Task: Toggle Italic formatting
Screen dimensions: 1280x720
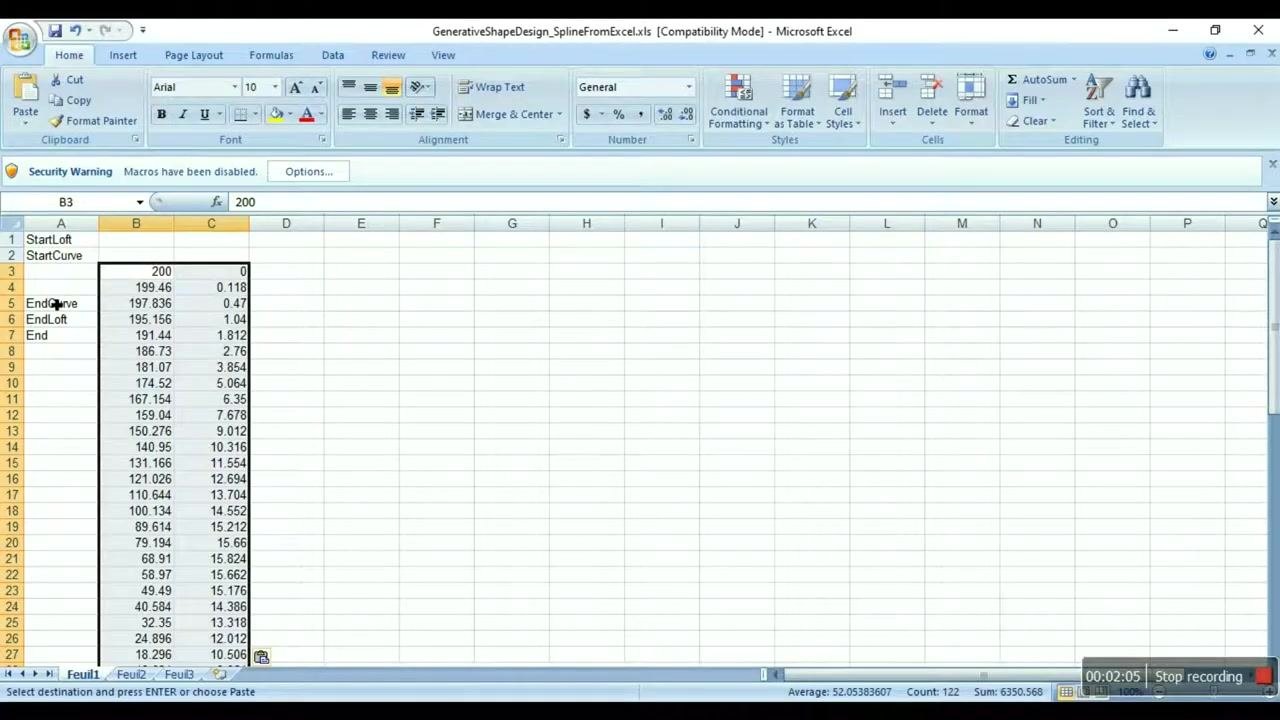Action: coord(183,115)
